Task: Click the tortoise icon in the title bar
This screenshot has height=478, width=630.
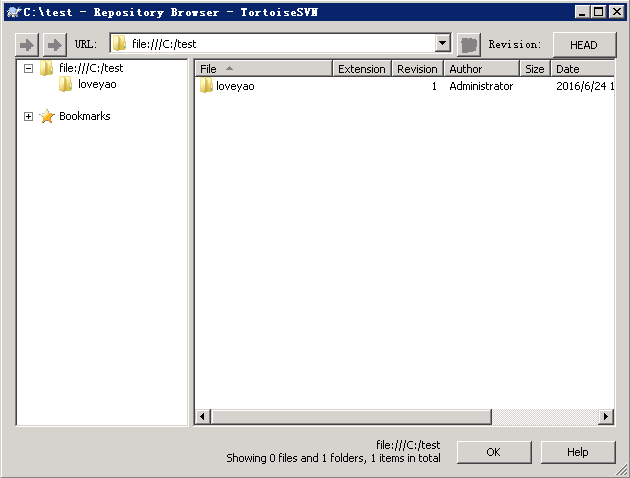Action: click(x=14, y=12)
